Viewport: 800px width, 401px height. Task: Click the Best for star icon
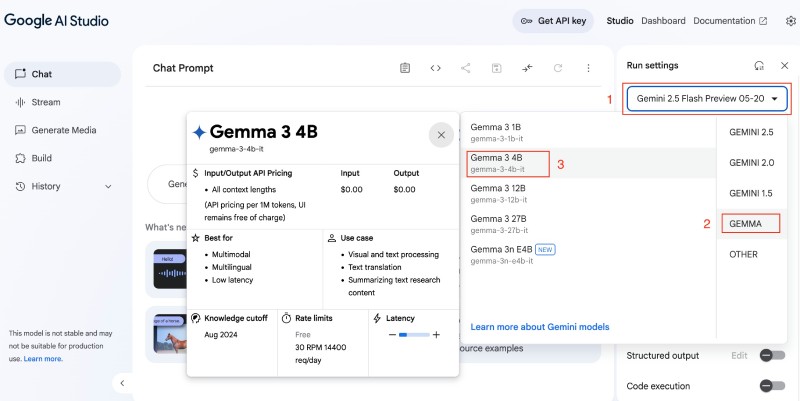(195, 238)
